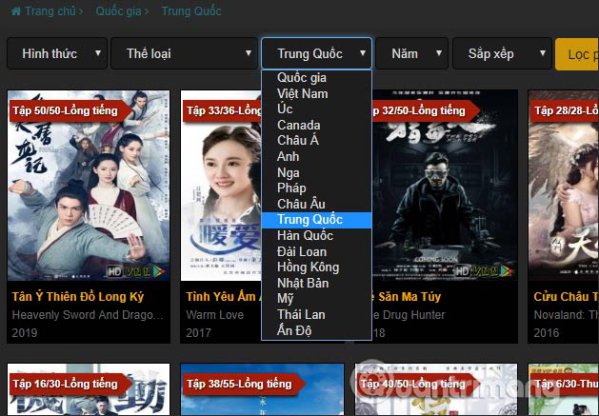Open the Hình thức dropdown
This screenshot has width=599, height=416.
point(57,53)
